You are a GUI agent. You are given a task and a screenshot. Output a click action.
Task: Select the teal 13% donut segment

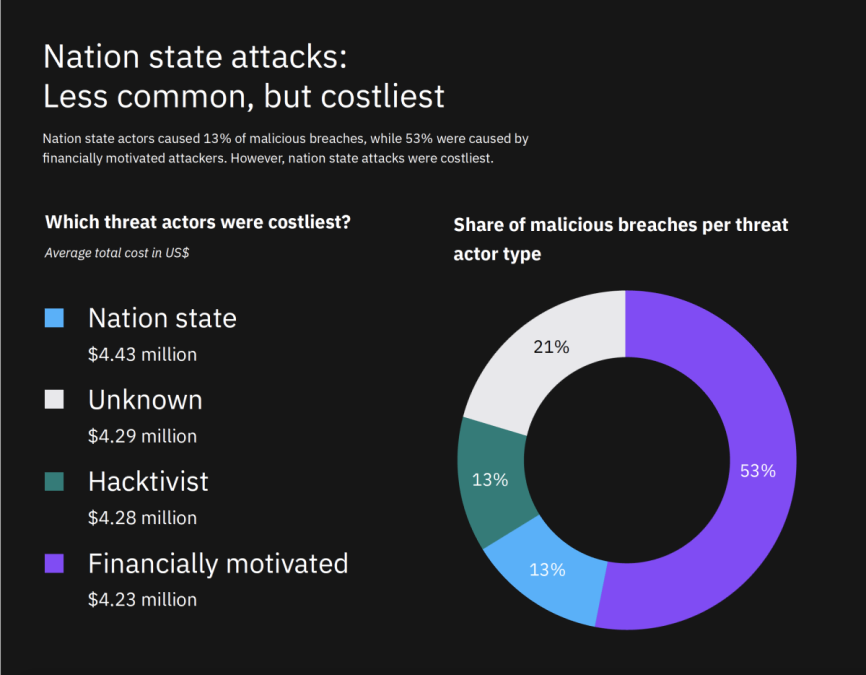point(489,479)
